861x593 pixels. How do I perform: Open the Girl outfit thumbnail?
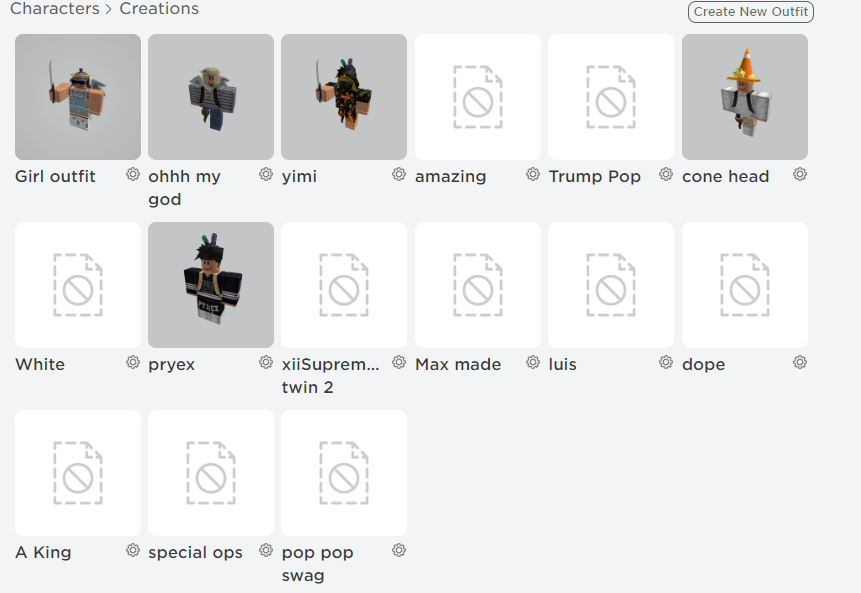77,97
